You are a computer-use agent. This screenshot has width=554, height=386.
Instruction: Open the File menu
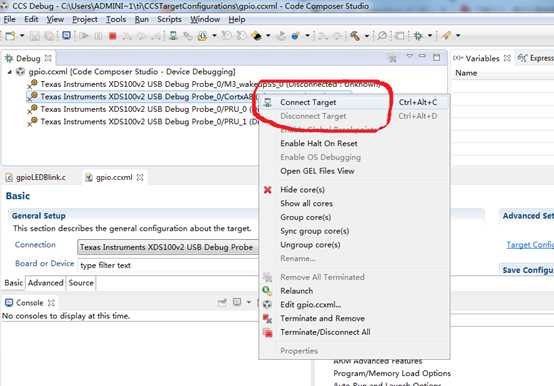coord(10,19)
